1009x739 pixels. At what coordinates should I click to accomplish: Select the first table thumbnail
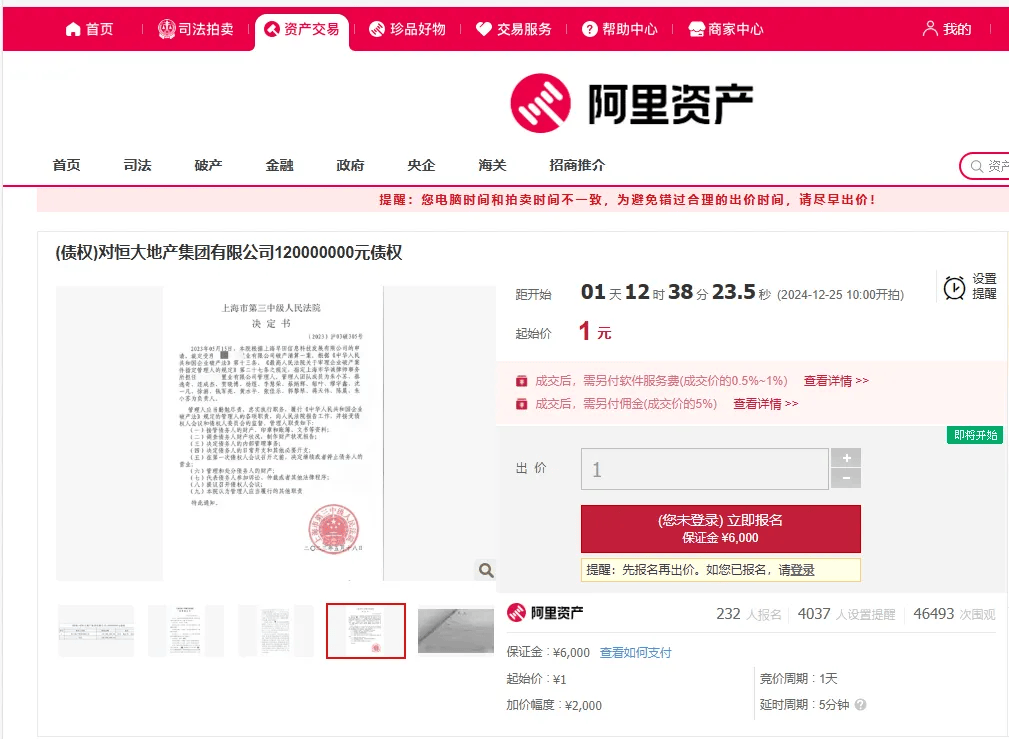coord(96,631)
